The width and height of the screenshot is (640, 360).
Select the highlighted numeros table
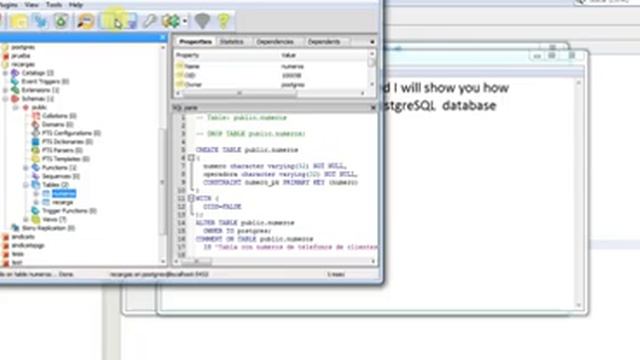pos(64,193)
